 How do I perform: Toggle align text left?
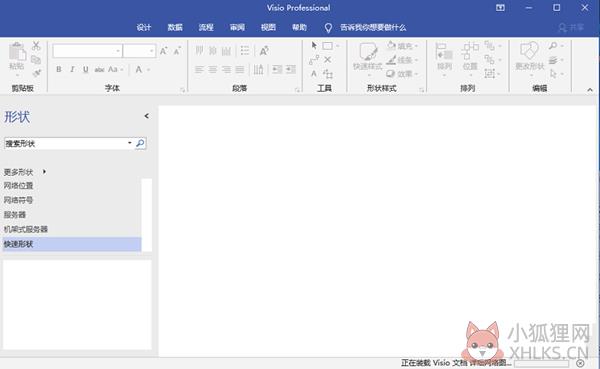199,69
